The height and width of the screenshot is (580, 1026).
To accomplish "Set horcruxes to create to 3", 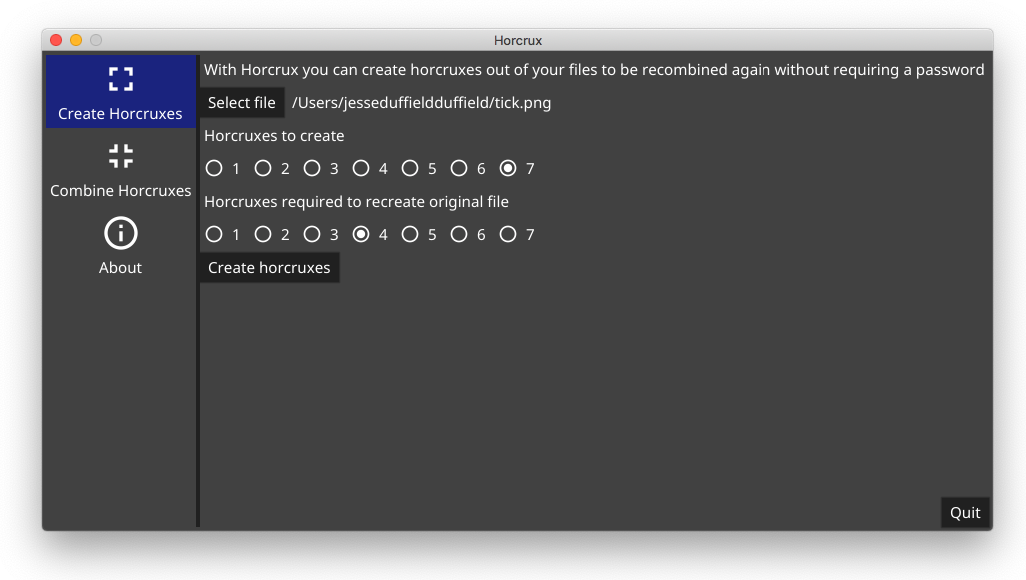I will pos(312,168).
